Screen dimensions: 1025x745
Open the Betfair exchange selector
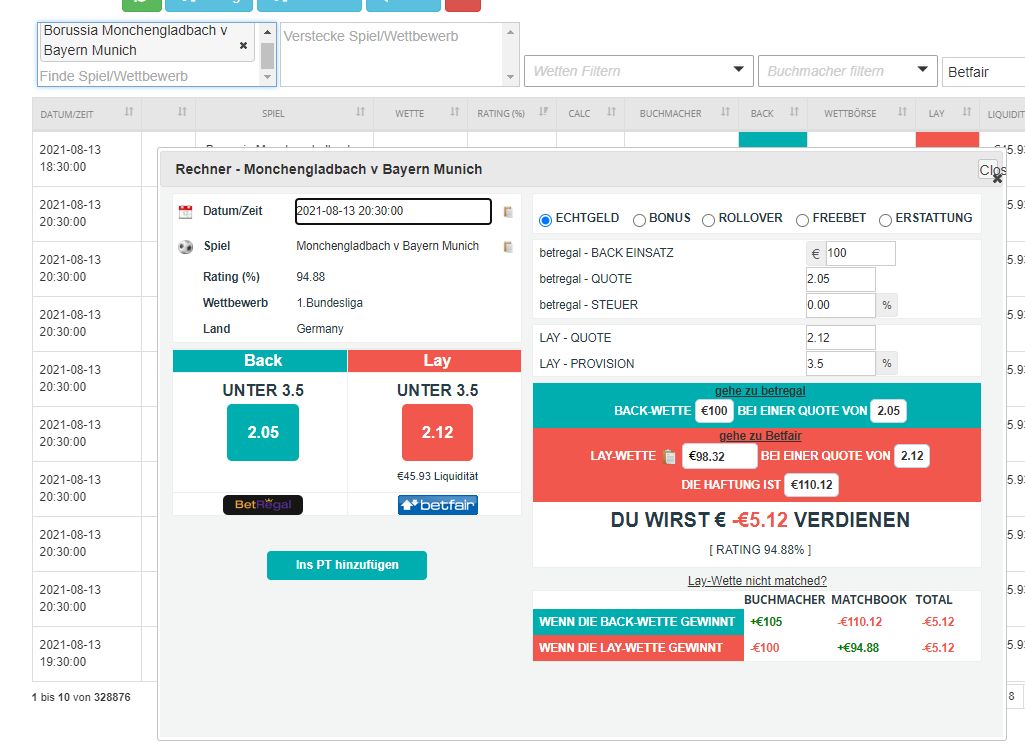coord(983,72)
